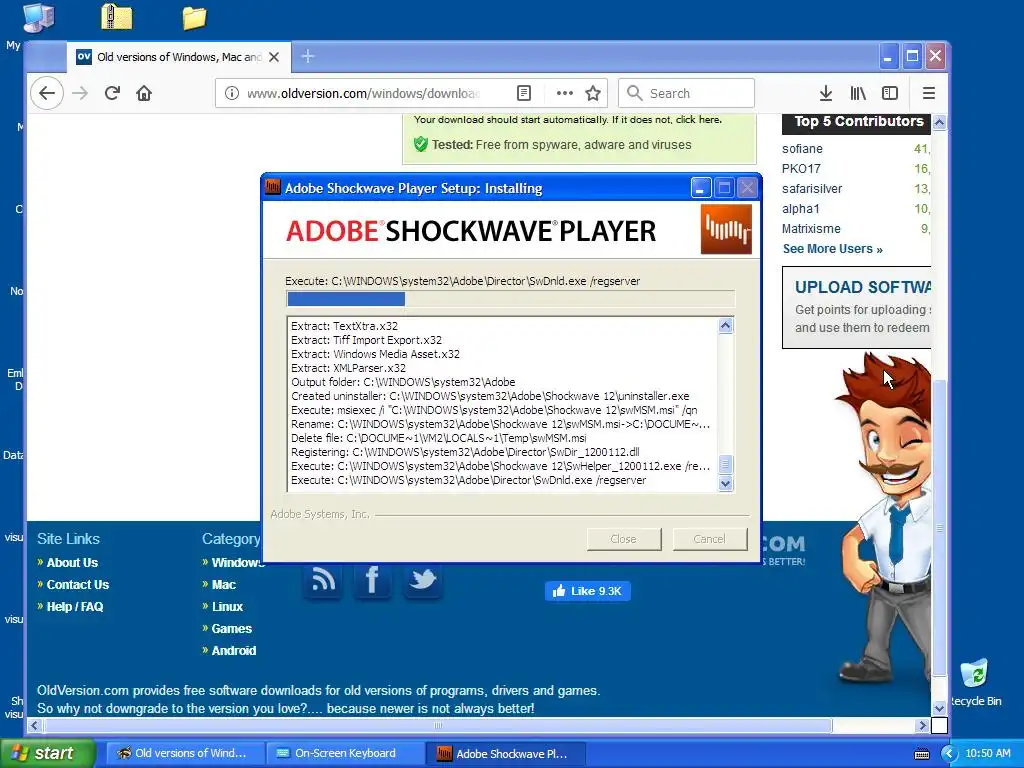1024x768 pixels.
Task: Click the 'click here' download link
Action: point(699,120)
